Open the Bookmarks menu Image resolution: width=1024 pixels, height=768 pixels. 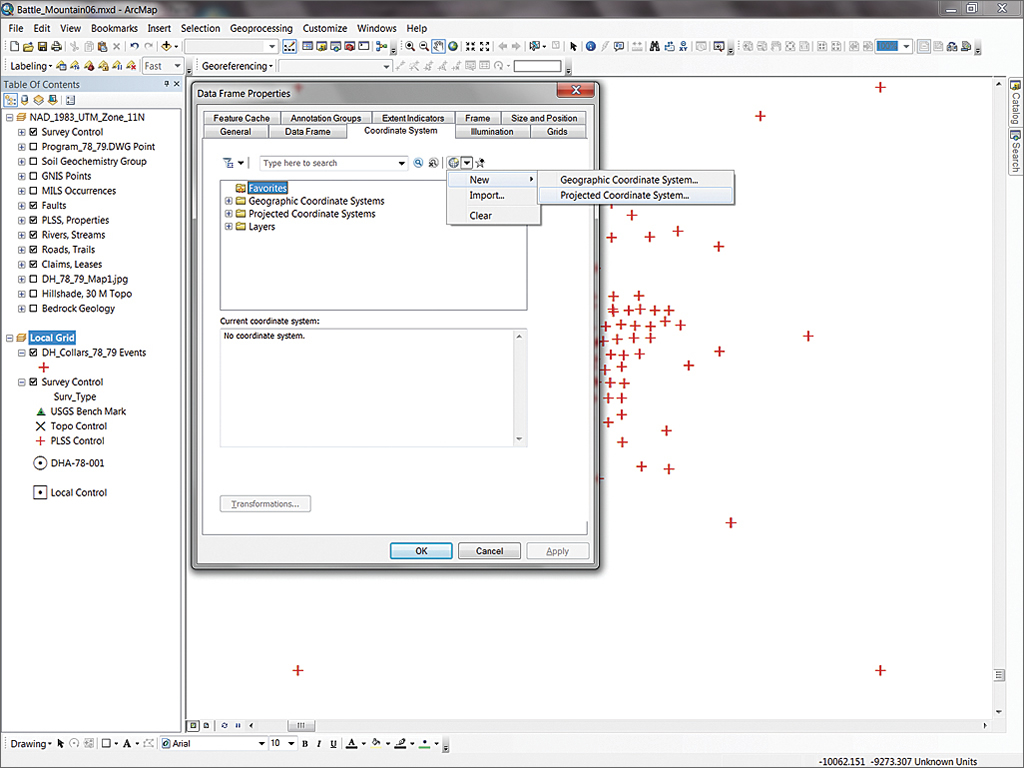tap(114, 28)
